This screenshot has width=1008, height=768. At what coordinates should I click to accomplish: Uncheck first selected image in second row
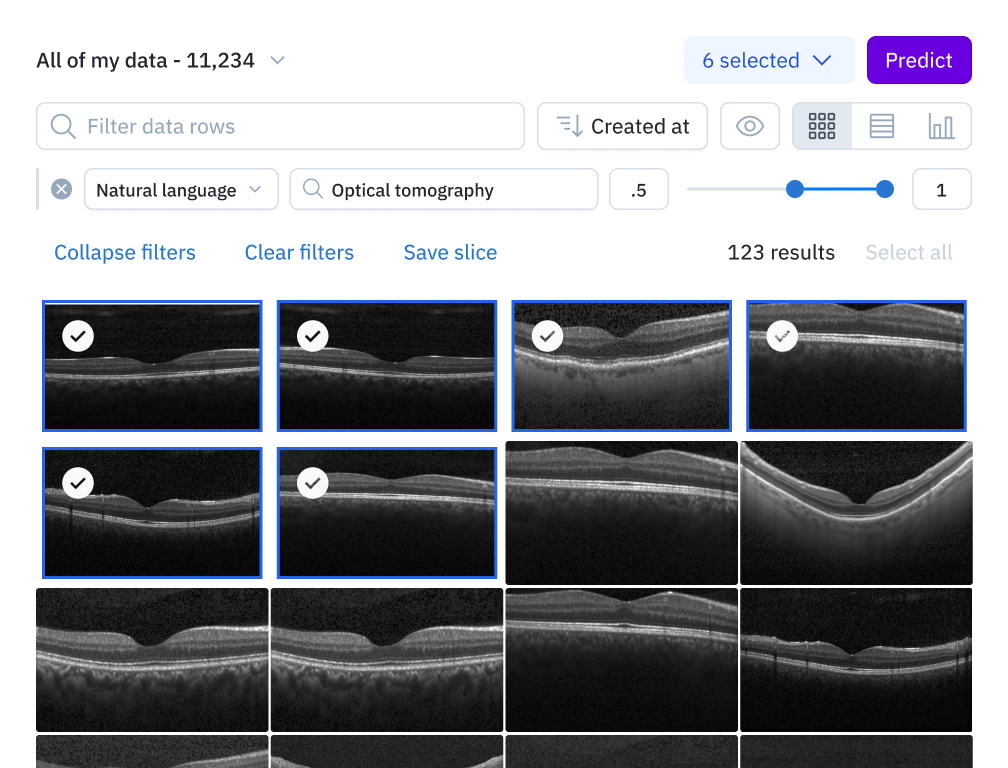click(x=78, y=483)
